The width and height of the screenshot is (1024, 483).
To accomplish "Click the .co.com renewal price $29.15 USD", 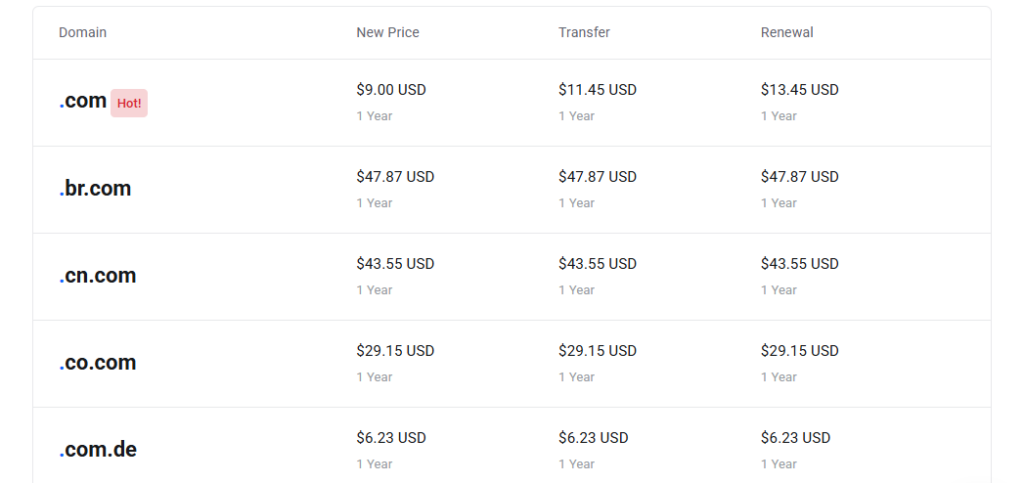I will coord(799,351).
